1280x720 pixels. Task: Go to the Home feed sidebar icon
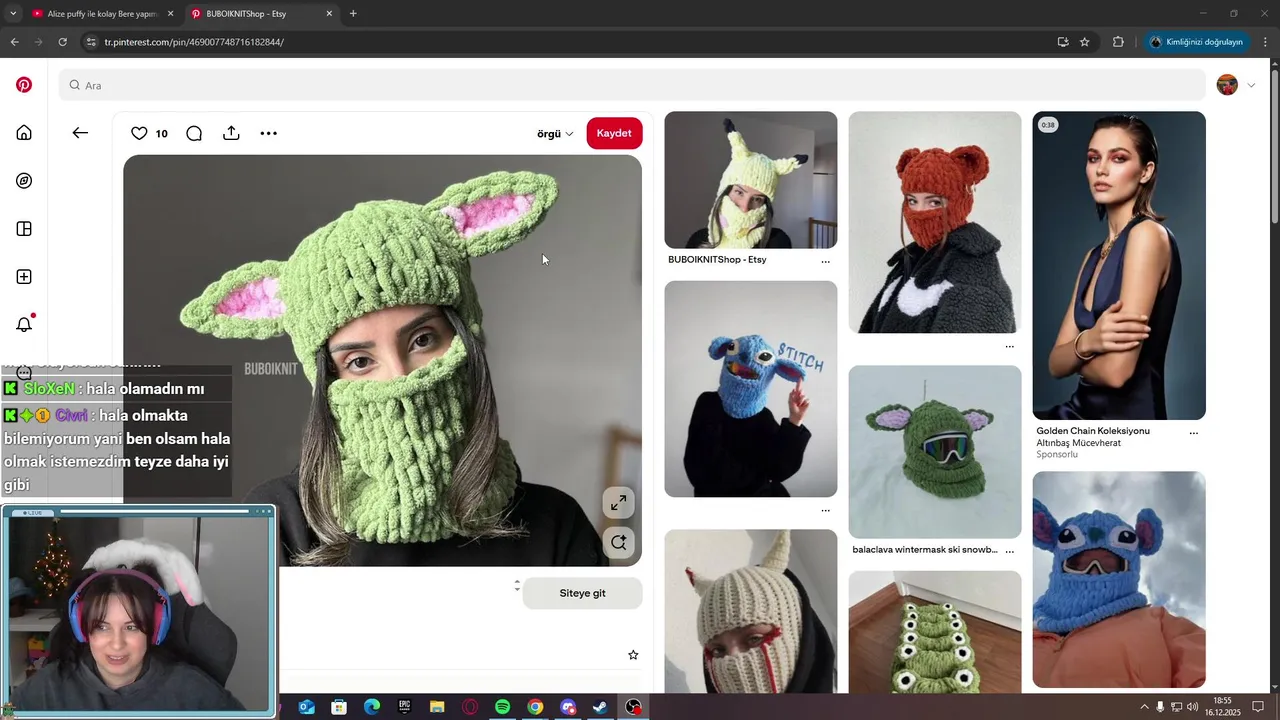click(24, 133)
